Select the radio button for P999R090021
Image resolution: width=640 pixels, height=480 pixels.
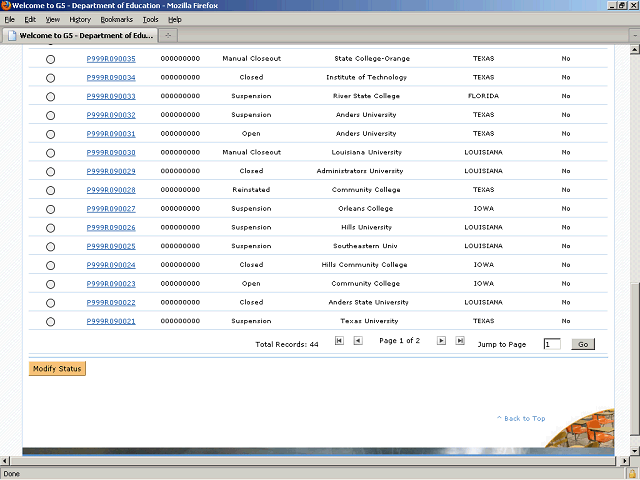50,322
